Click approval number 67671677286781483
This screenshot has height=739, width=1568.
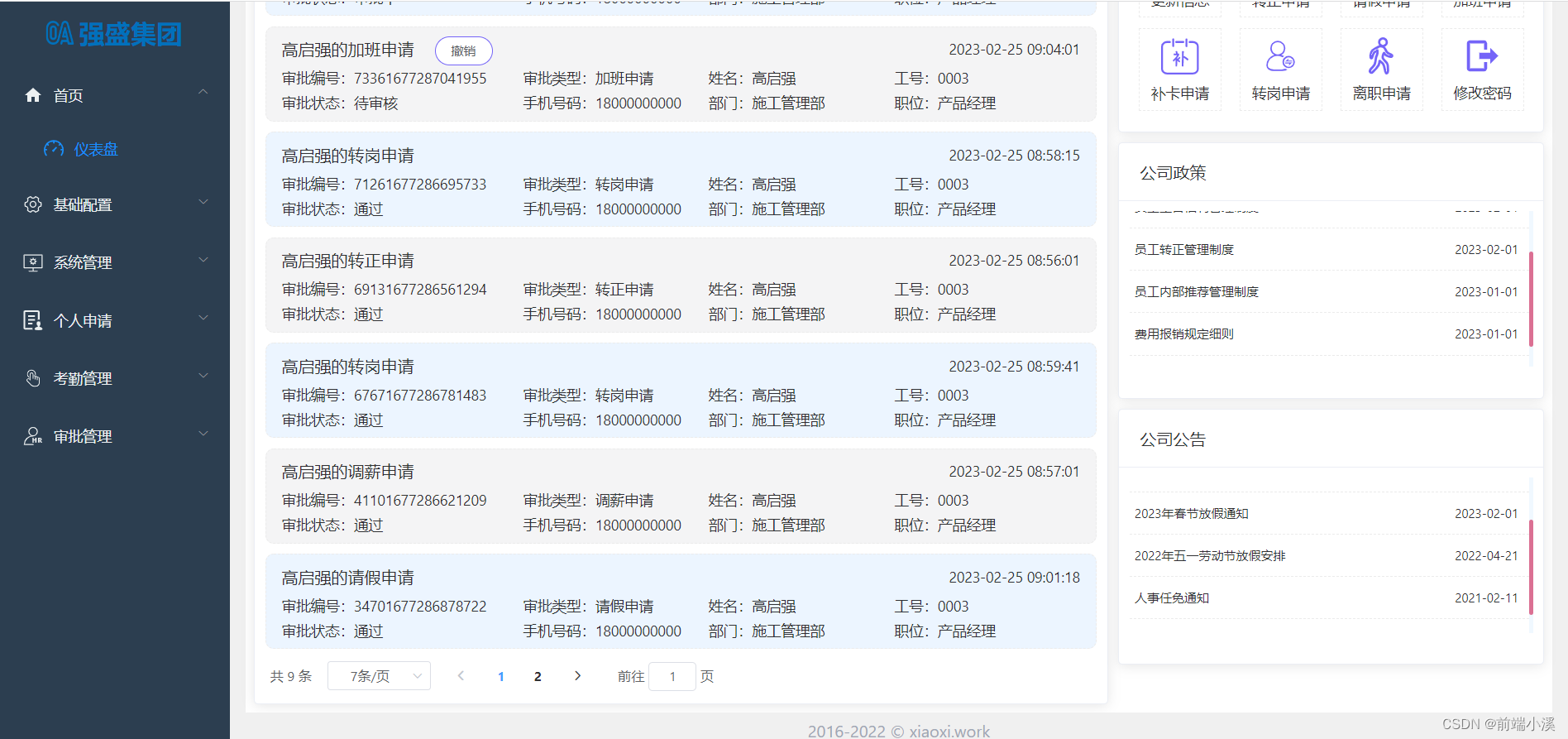coord(420,396)
